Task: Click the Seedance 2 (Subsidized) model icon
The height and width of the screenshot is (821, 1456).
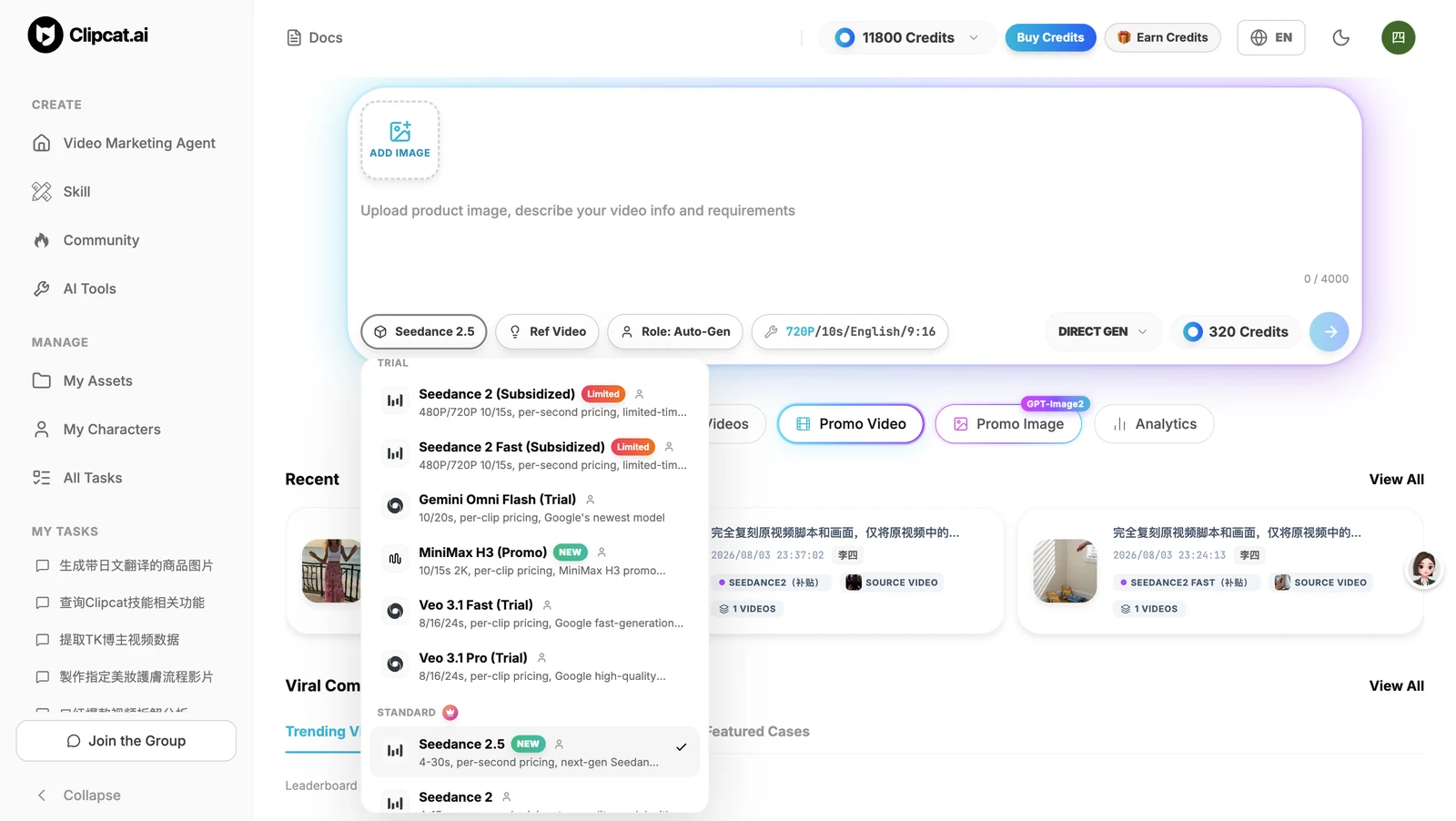Action: [395, 400]
